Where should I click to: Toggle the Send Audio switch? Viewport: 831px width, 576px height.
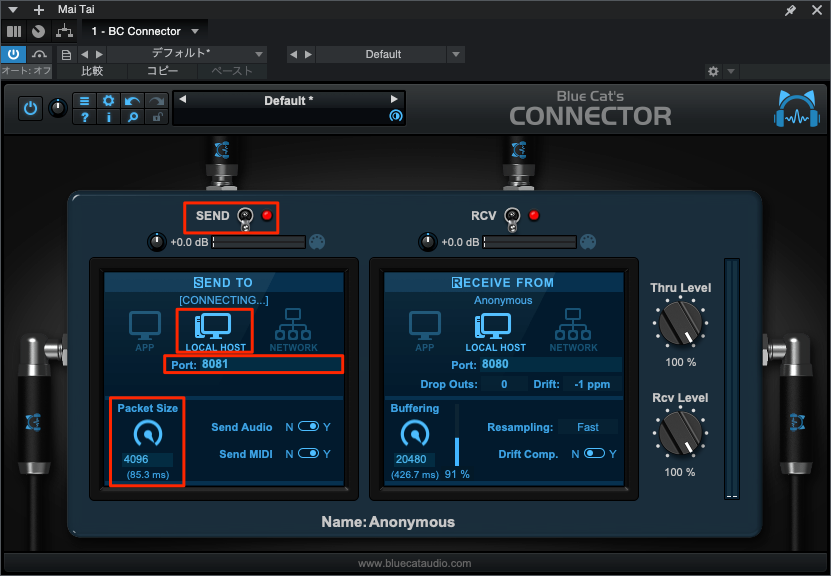click(x=308, y=427)
